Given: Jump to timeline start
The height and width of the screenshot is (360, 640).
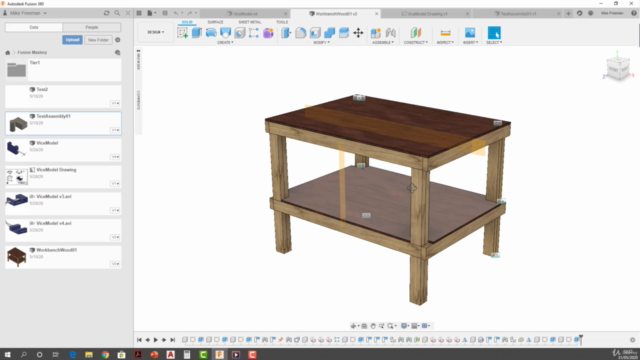Looking at the screenshot, I should (x=139, y=340).
